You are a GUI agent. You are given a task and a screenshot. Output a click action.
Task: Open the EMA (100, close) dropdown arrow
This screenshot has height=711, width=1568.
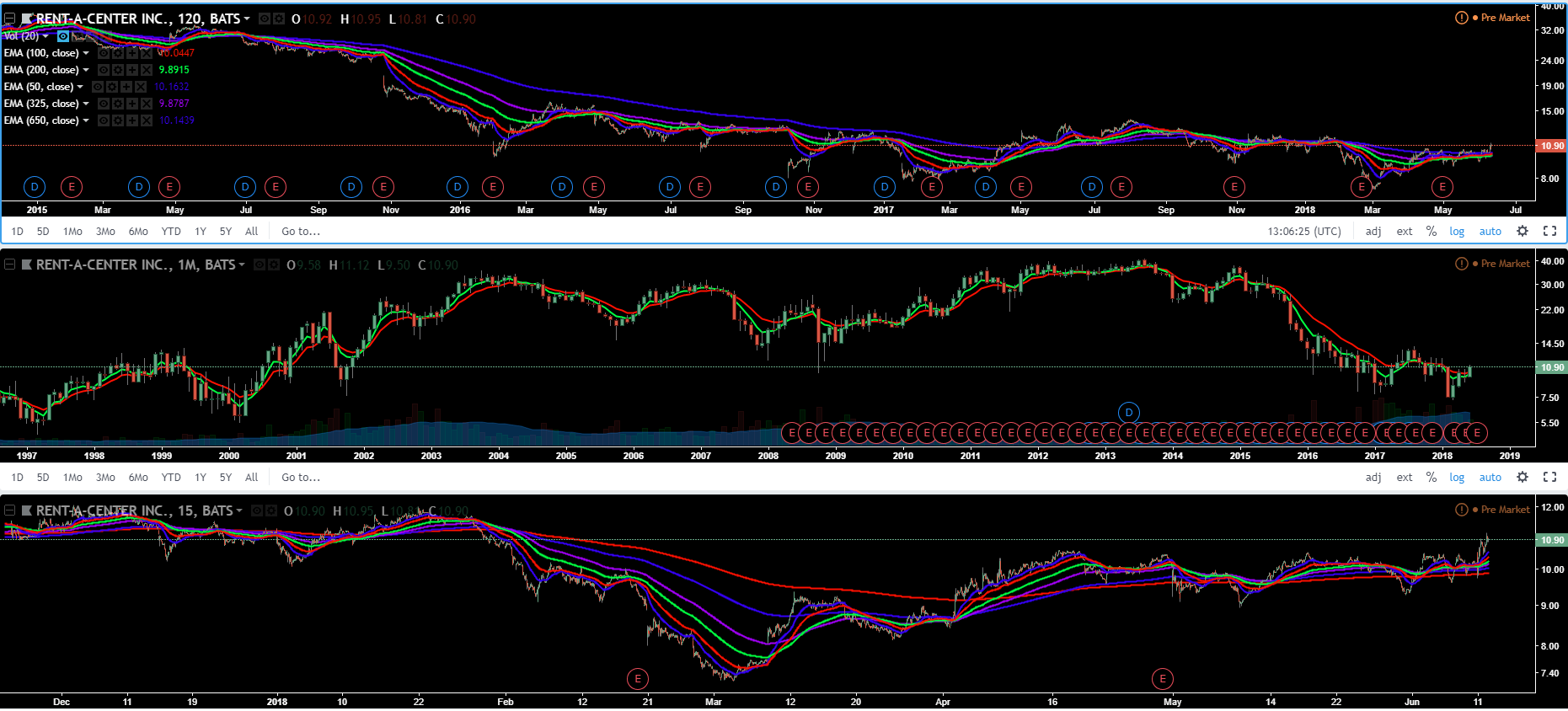click(x=86, y=53)
